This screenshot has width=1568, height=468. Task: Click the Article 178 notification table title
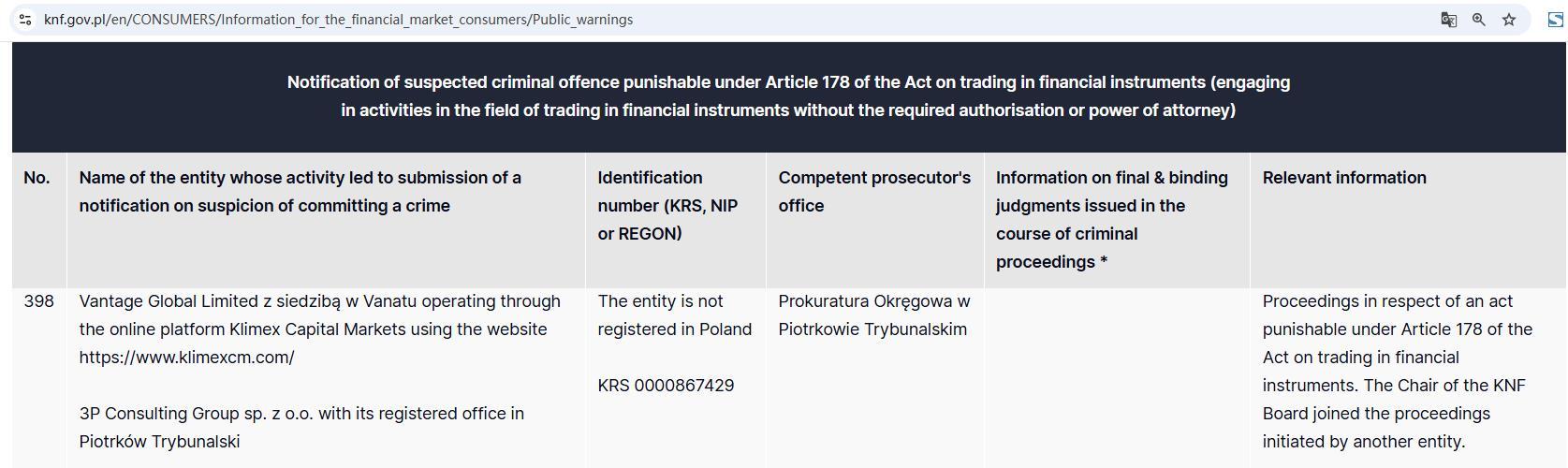788,96
